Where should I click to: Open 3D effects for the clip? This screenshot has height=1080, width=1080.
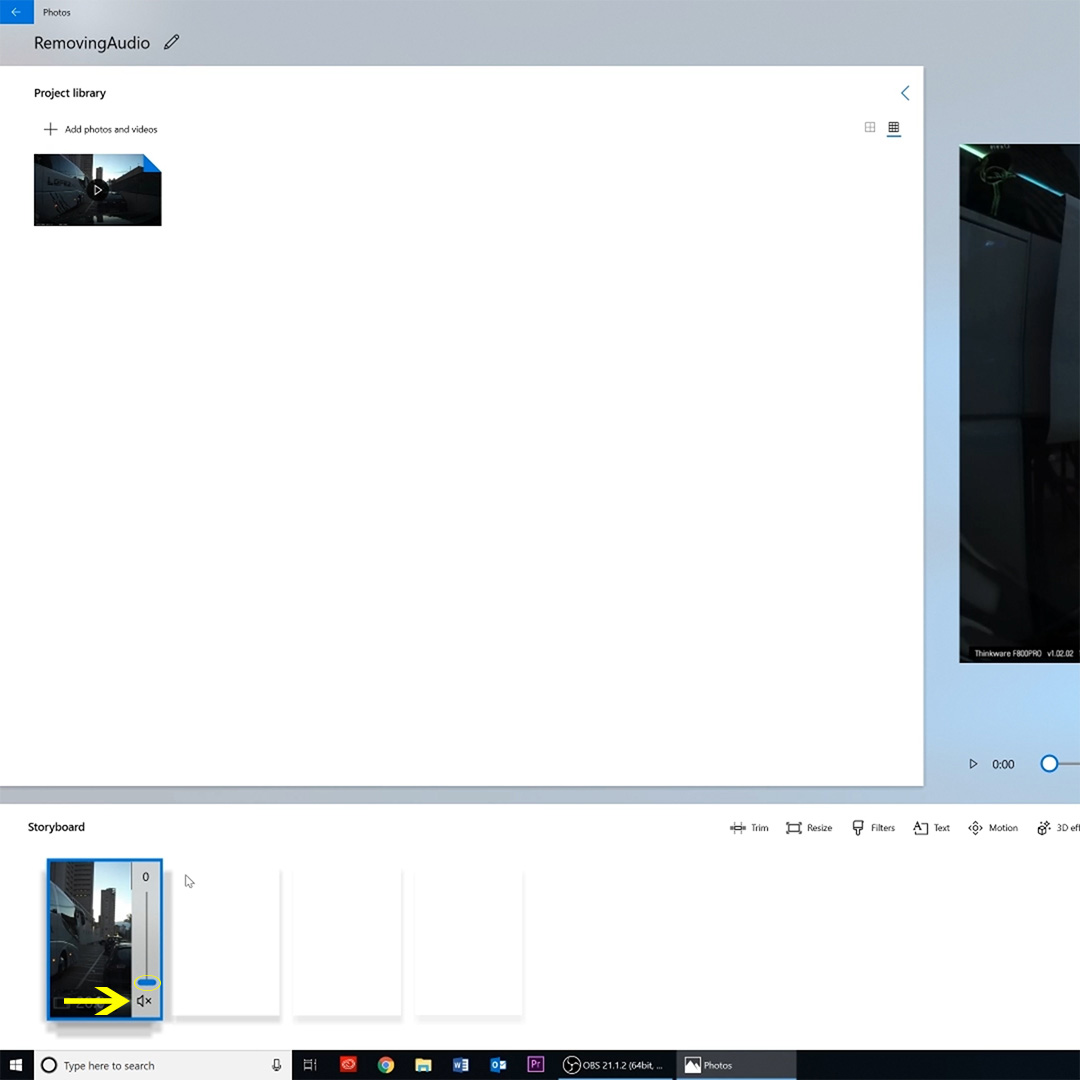(1058, 828)
